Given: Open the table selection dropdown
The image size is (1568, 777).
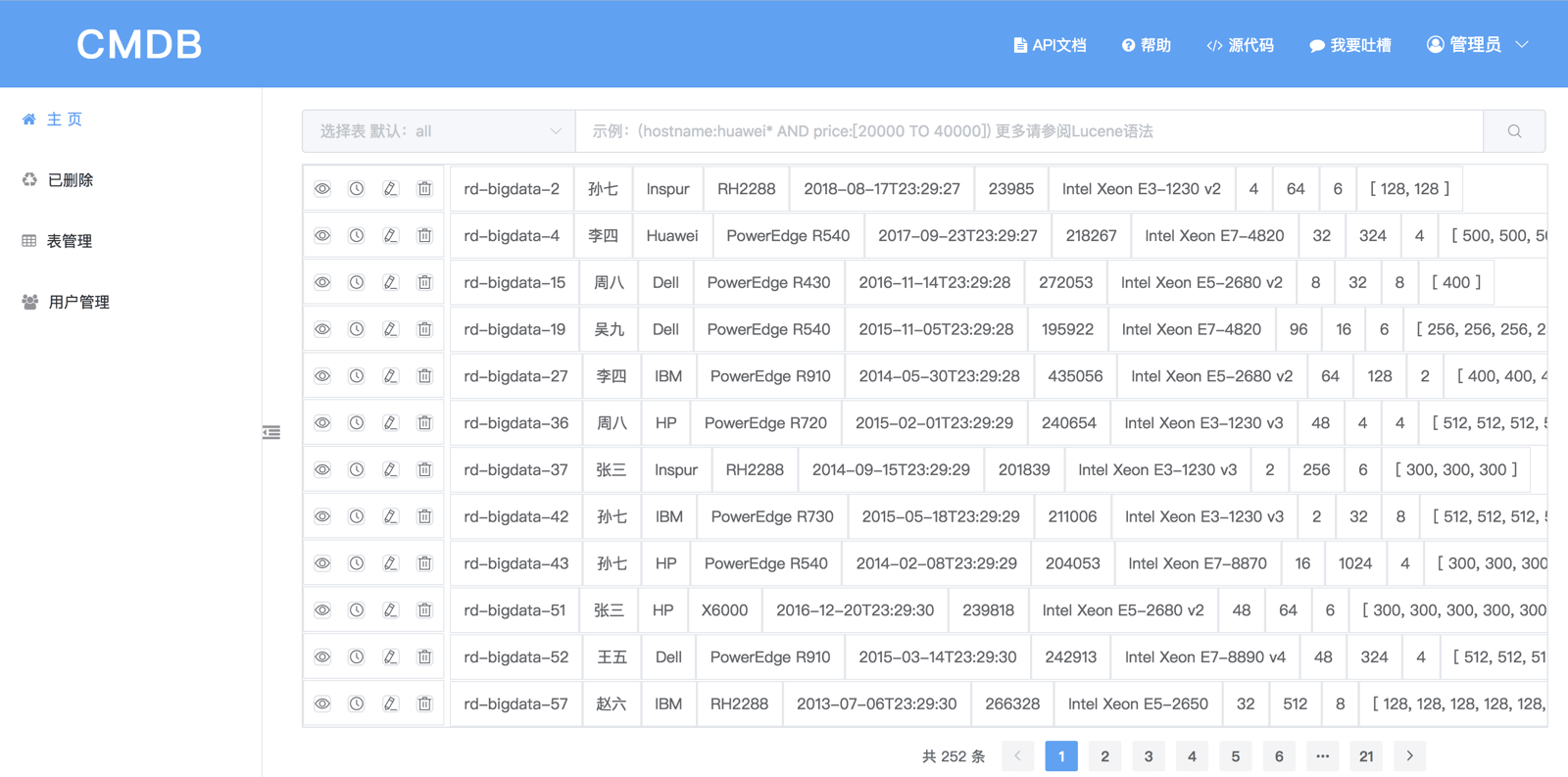Looking at the screenshot, I should tap(439, 131).
